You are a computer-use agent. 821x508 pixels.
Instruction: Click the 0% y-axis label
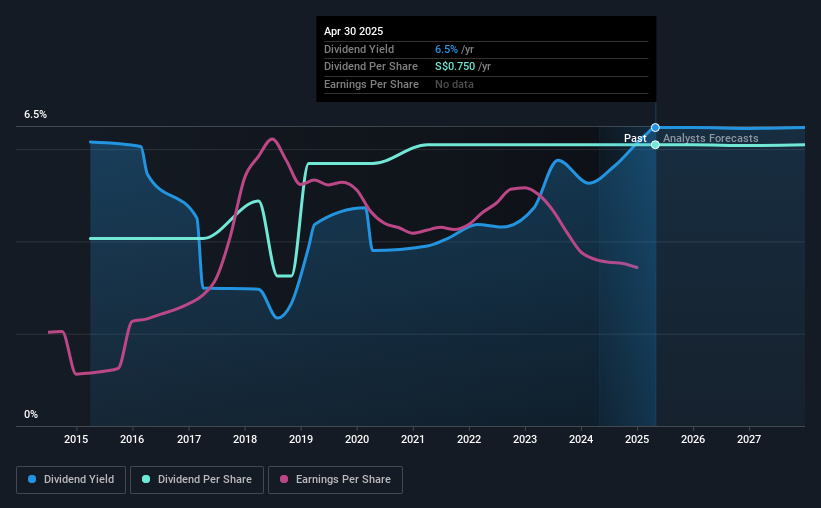[31, 414]
